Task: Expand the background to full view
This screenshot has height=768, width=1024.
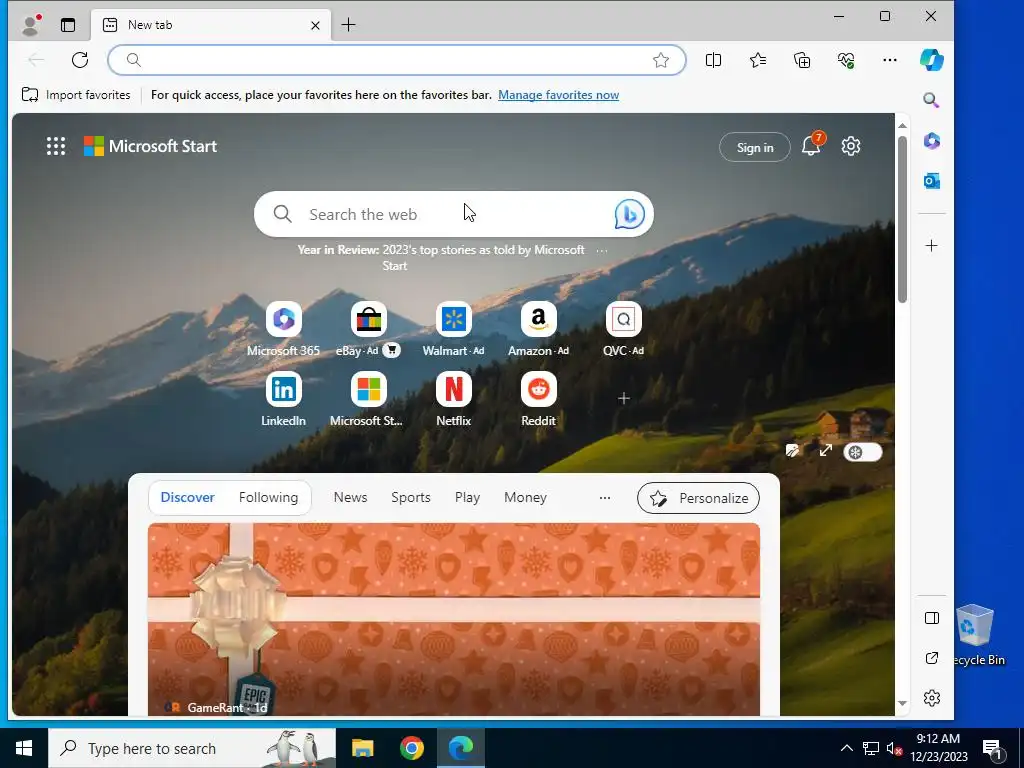Action: click(x=825, y=451)
